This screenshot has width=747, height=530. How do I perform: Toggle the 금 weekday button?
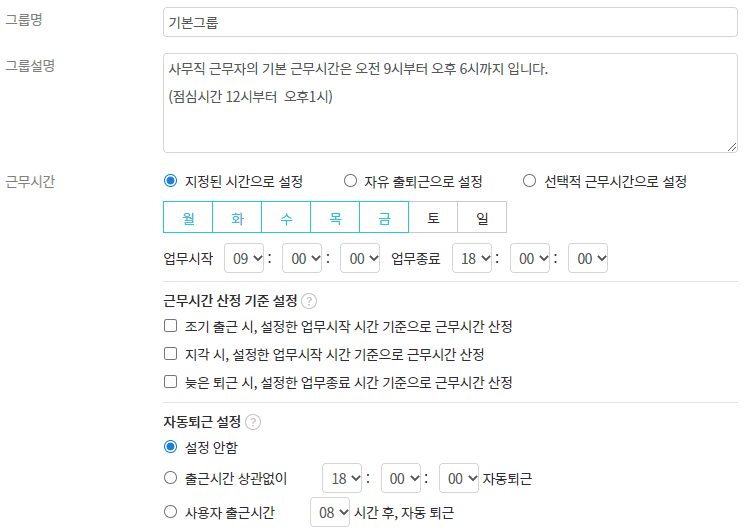point(384,217)
